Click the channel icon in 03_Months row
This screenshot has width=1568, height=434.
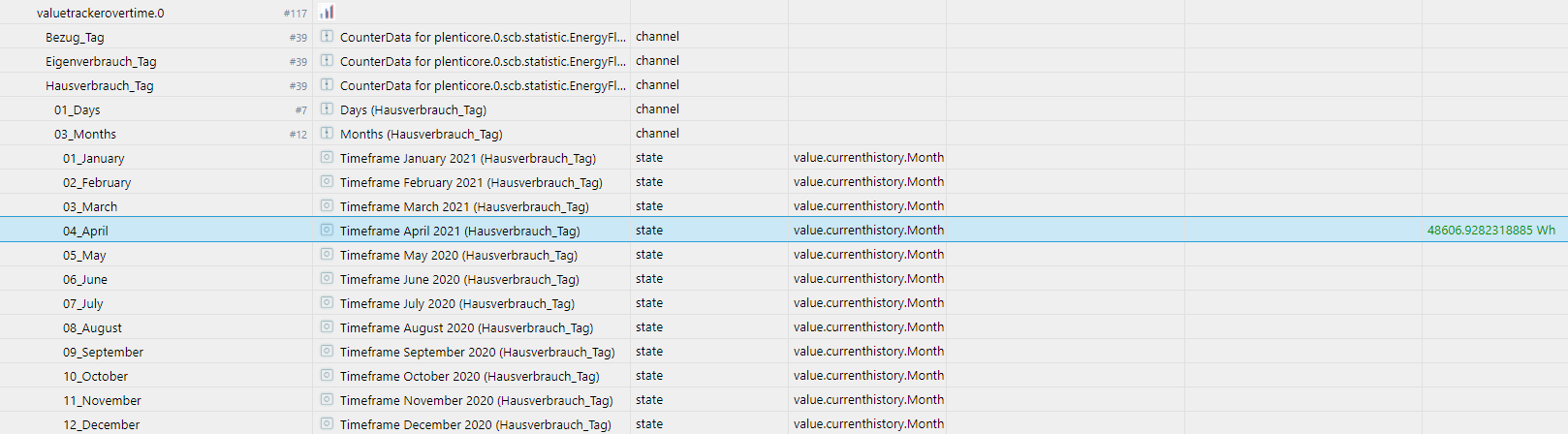(x=327, y=134)
